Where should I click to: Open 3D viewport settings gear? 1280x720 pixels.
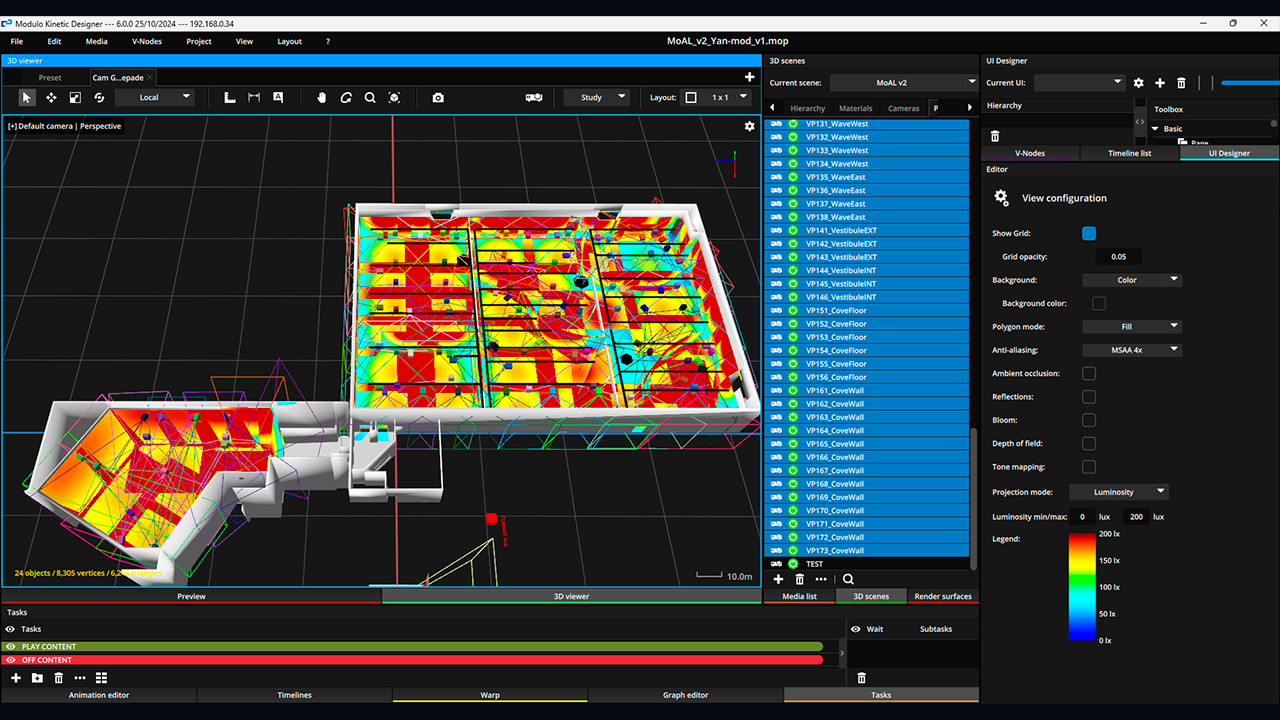coord(749,126)
